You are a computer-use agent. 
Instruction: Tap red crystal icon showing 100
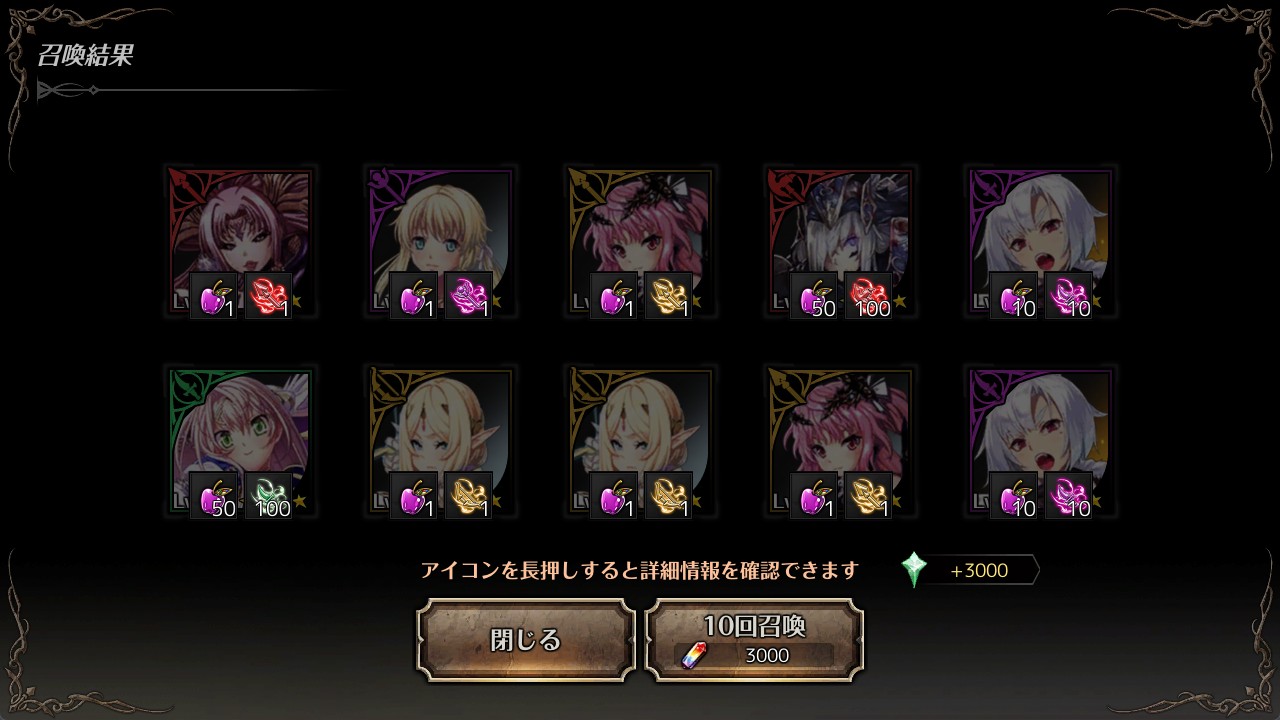868,295
